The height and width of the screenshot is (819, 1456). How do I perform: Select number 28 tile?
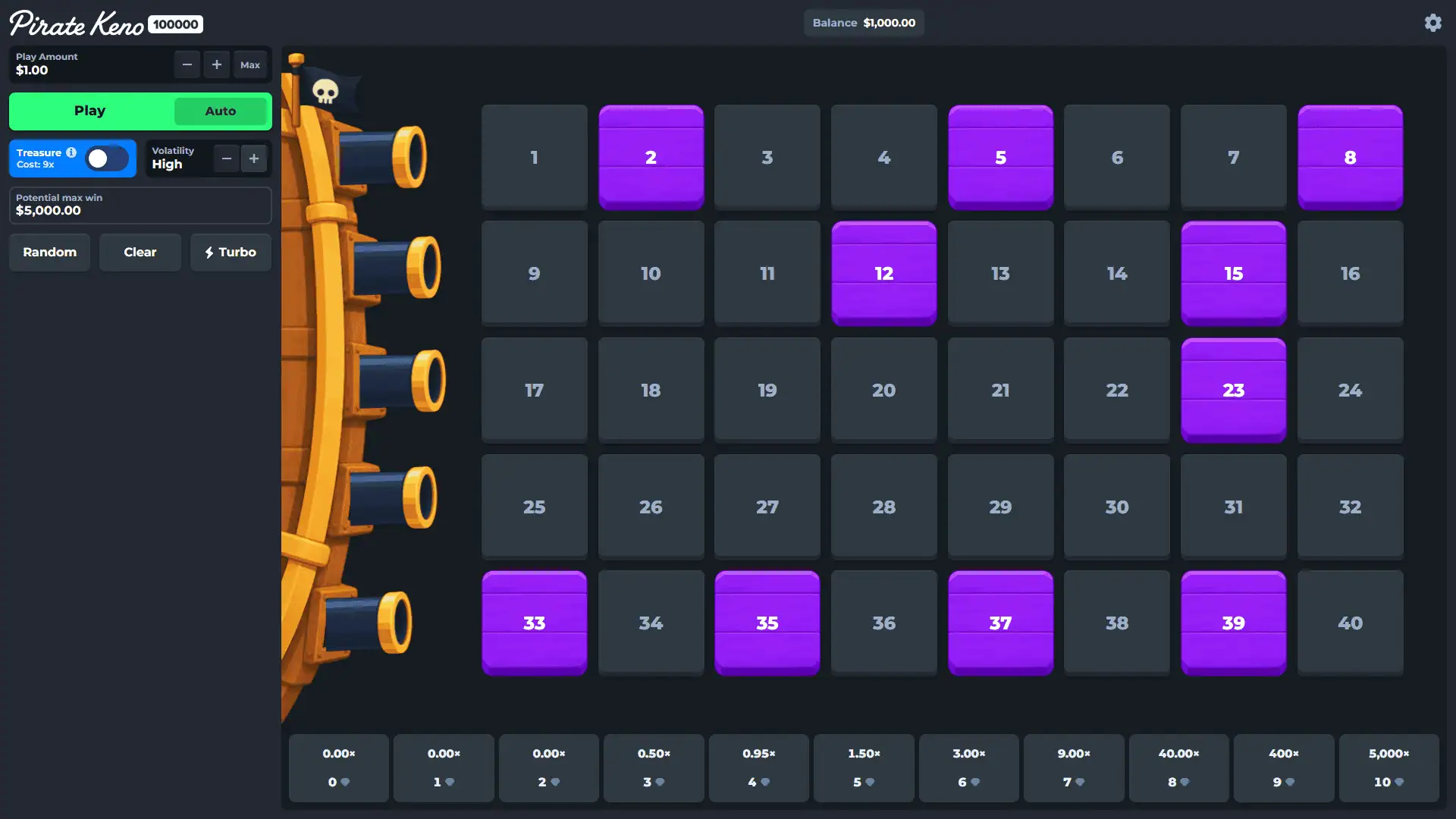click(883, 507)
